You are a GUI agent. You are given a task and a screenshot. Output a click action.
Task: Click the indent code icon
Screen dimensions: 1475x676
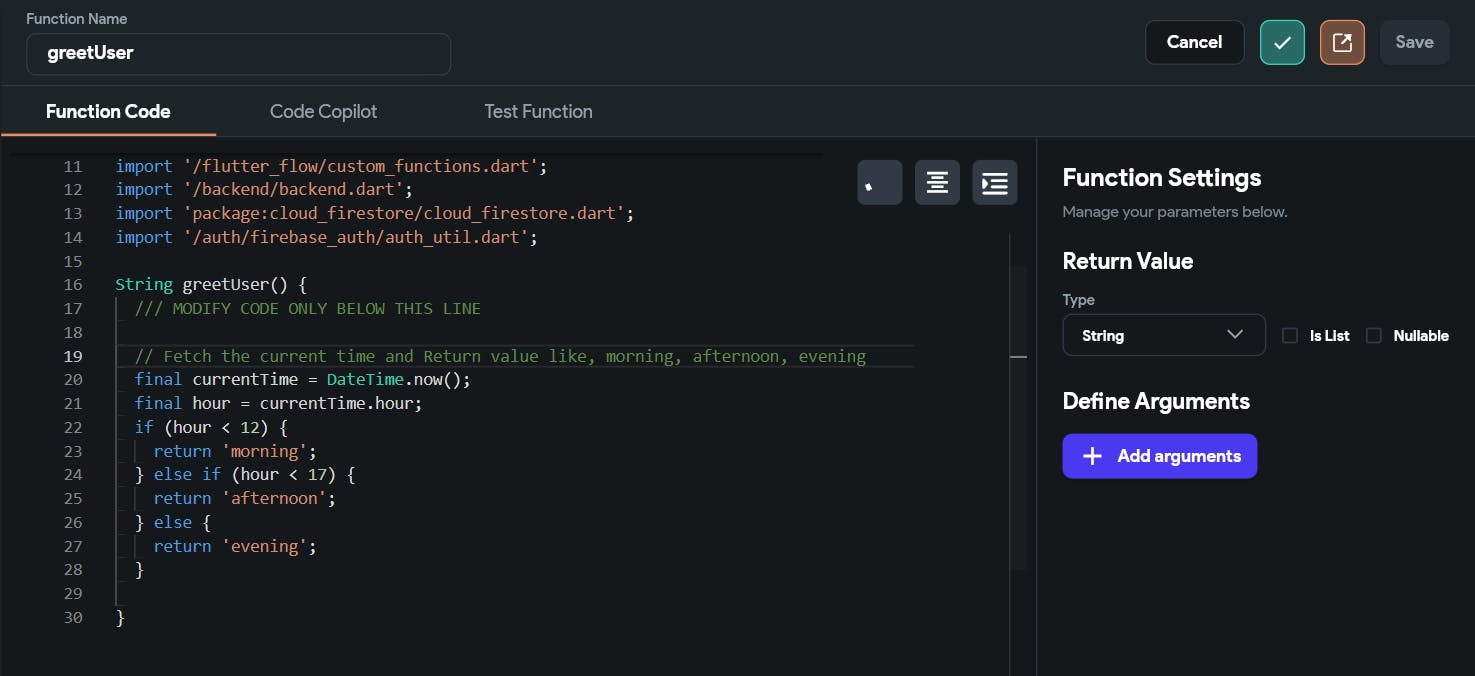[995, 183]
